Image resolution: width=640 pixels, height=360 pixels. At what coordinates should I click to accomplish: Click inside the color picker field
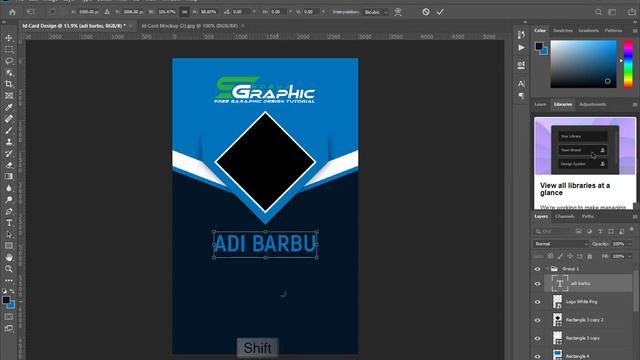pyautogui.click(x=583, y=64)
